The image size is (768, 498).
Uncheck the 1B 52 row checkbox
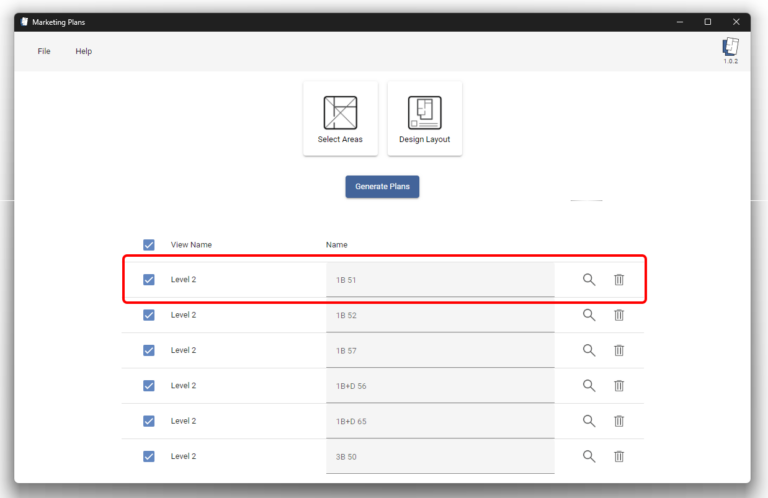tap(149, 315)
